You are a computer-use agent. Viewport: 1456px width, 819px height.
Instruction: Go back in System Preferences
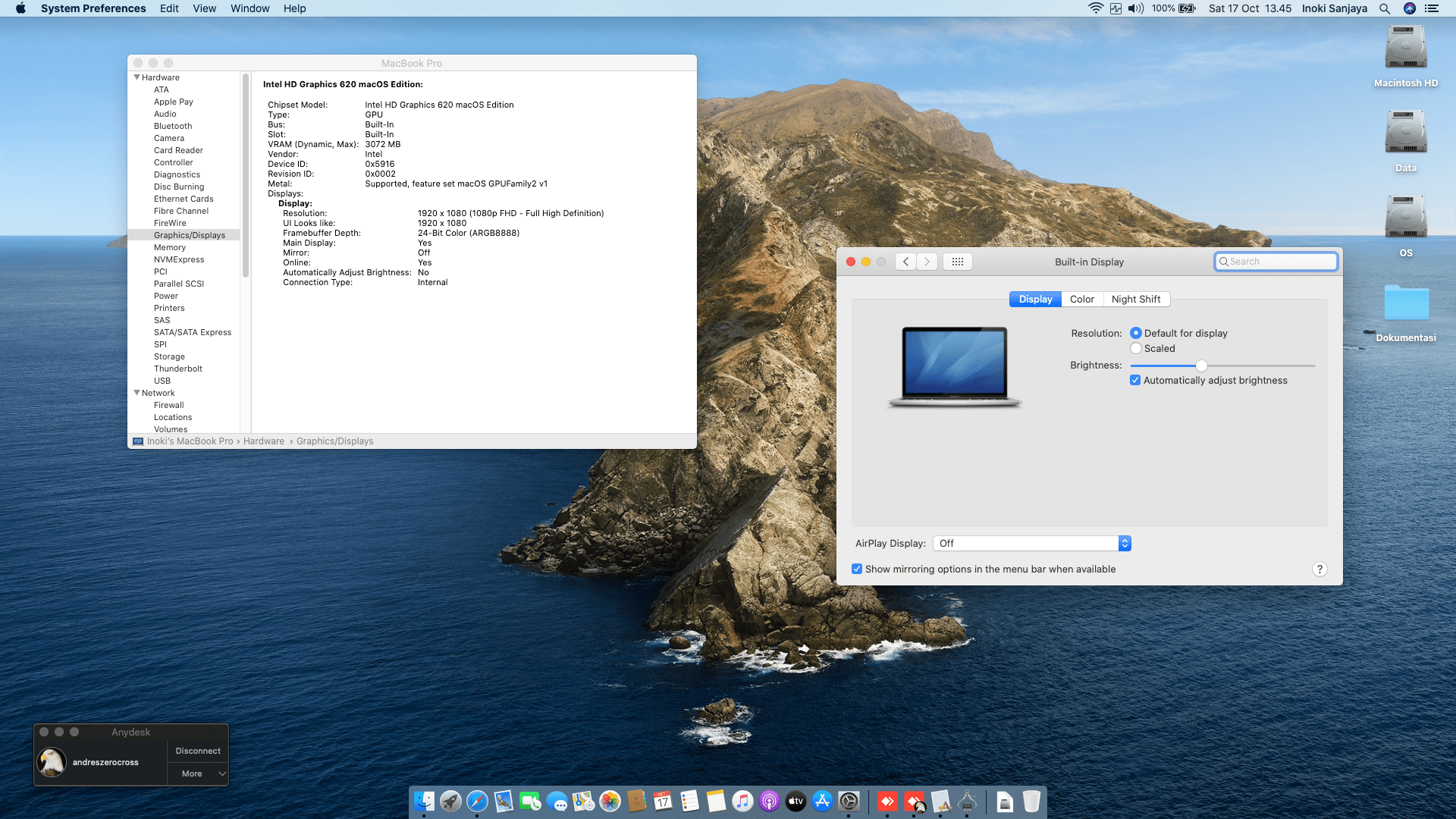(x=905, y=262)
